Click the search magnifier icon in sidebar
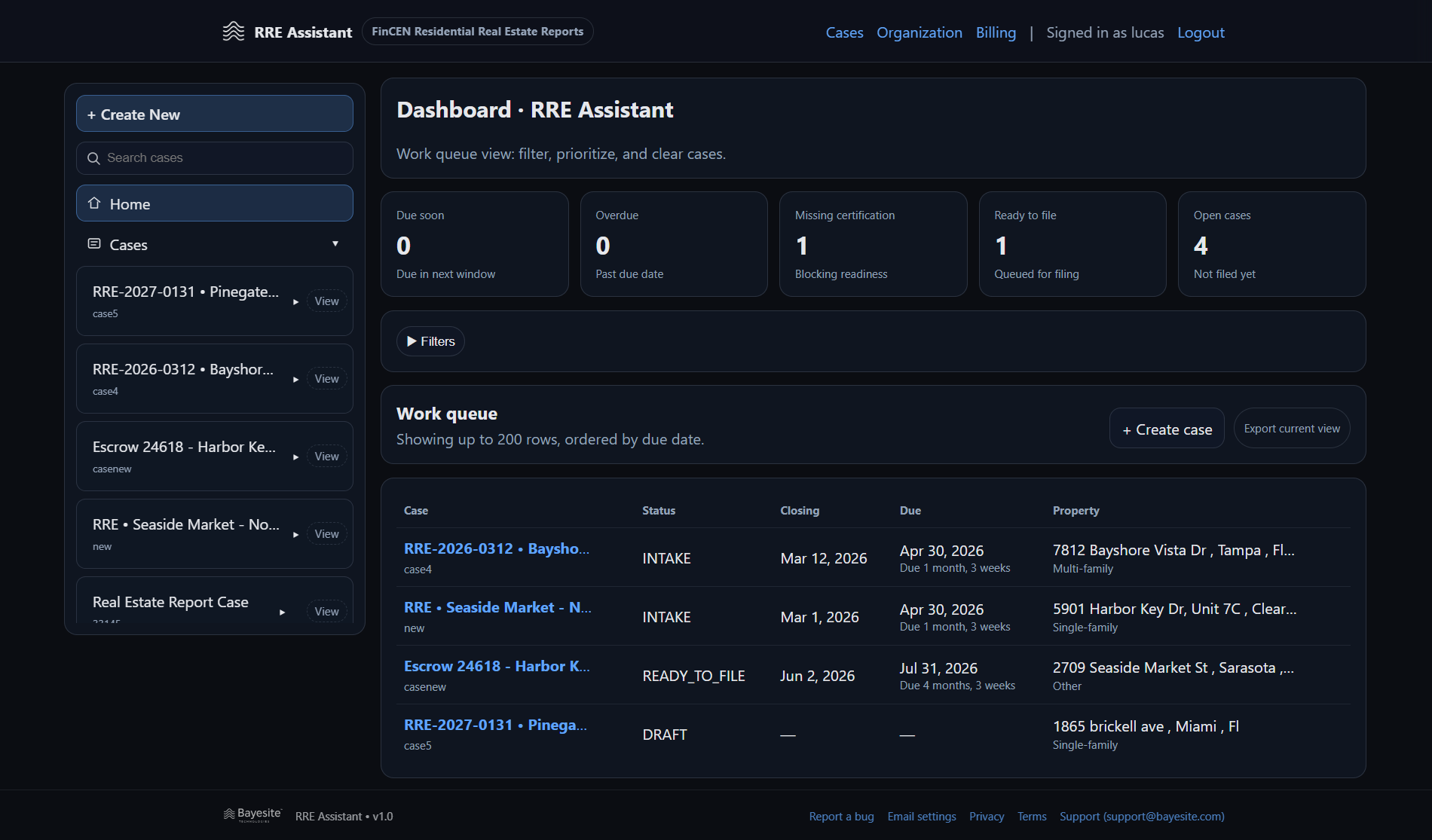The width and height of the screenshot is (1432, 840). coord(94,158)
